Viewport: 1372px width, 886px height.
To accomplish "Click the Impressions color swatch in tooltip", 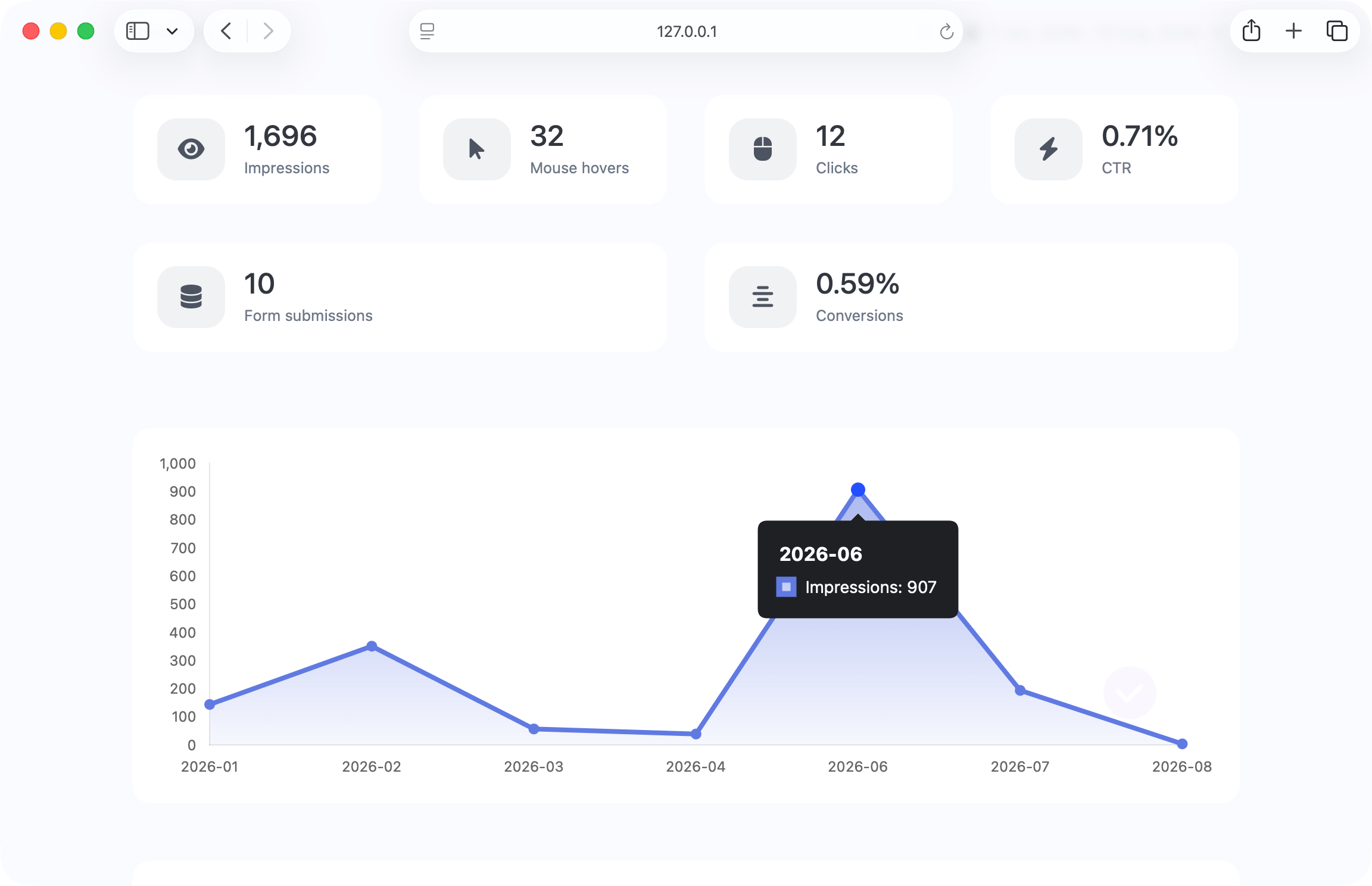I will [x=786, y=587].
